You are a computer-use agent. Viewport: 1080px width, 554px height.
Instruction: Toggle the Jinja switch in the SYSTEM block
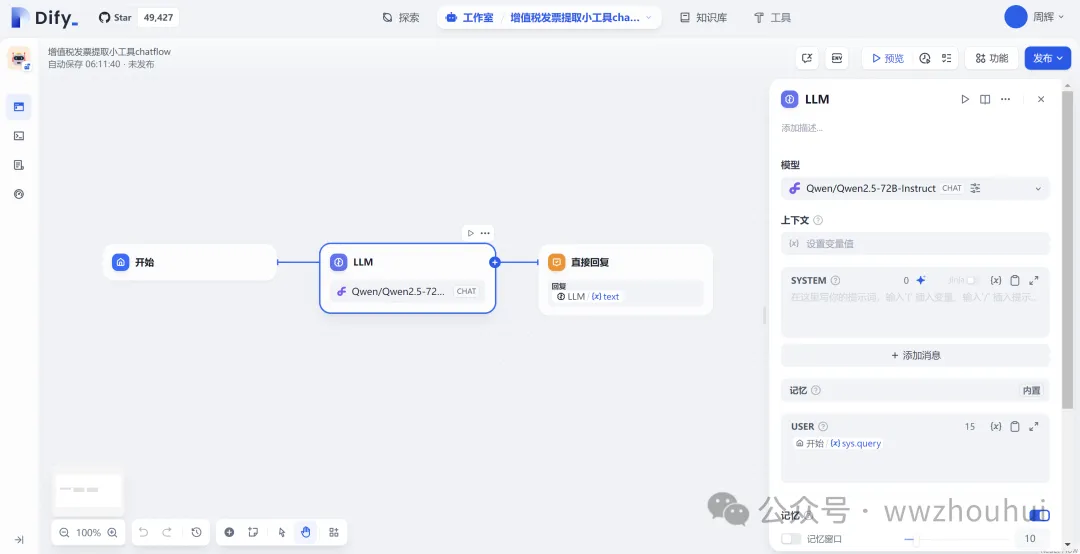[x=972, y=280]
